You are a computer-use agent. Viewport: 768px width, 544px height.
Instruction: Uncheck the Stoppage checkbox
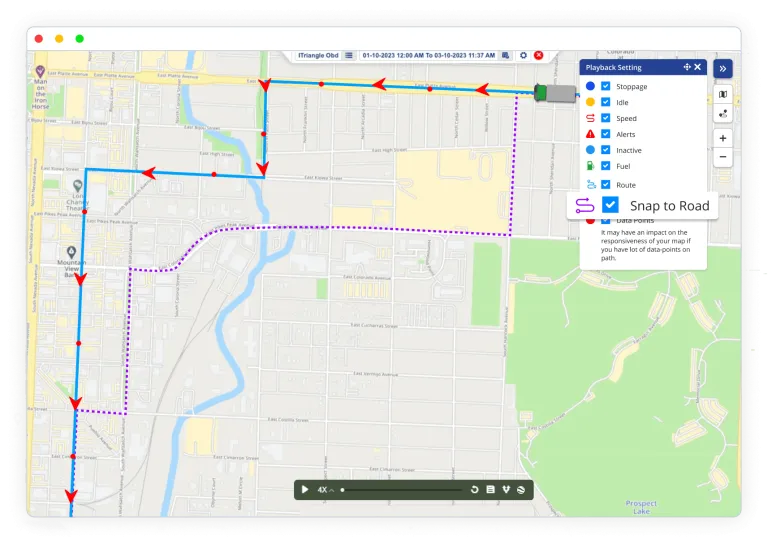click(x=606, y=87)
